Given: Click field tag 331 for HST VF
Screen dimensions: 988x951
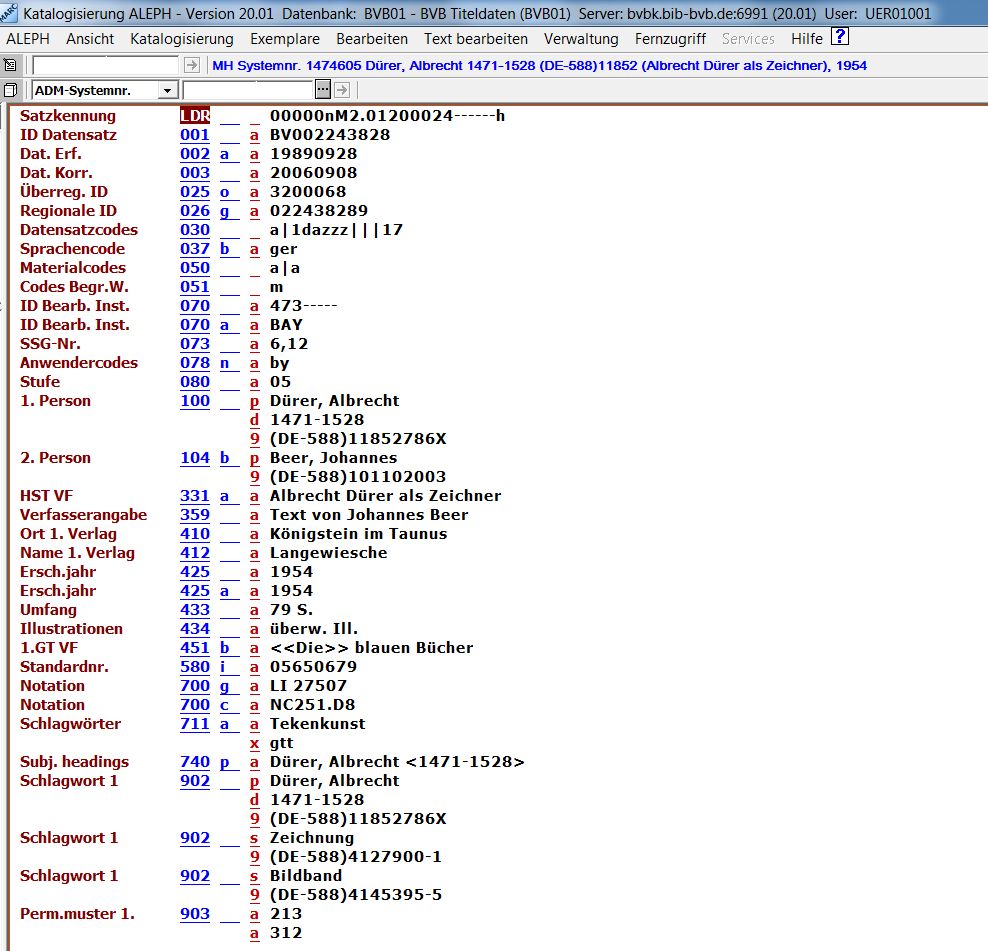Looking at the screenshot, I should [195, 496].
